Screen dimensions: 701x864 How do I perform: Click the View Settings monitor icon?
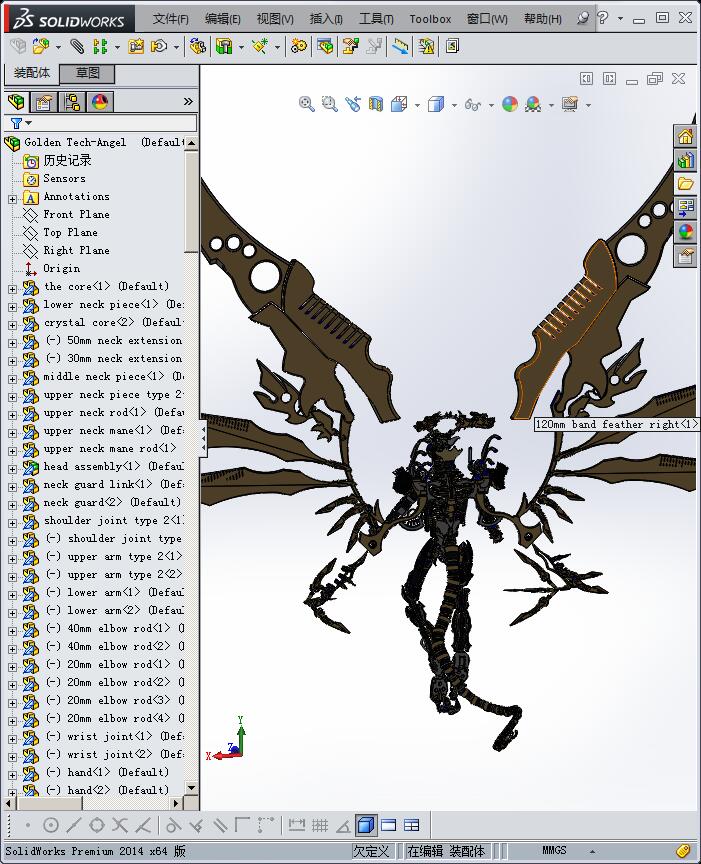coord(570,104)
